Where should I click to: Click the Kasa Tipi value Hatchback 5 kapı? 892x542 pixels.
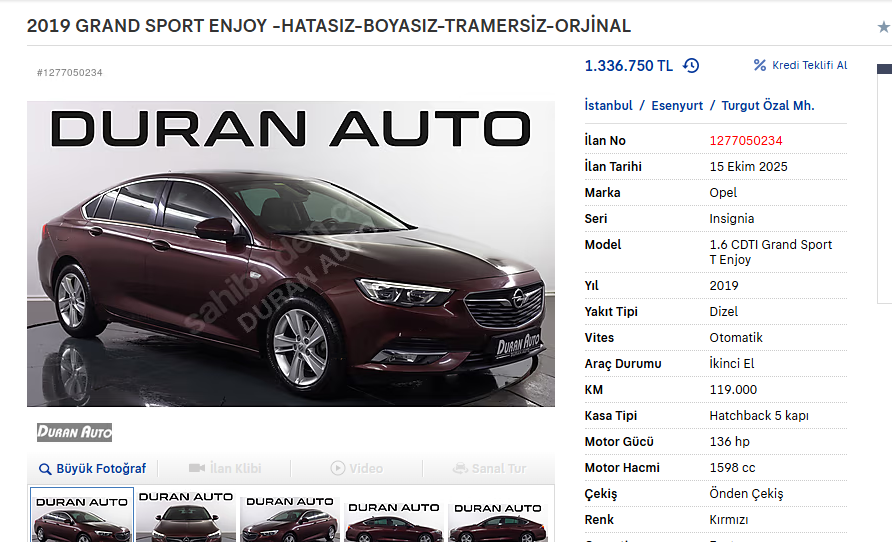759,416
